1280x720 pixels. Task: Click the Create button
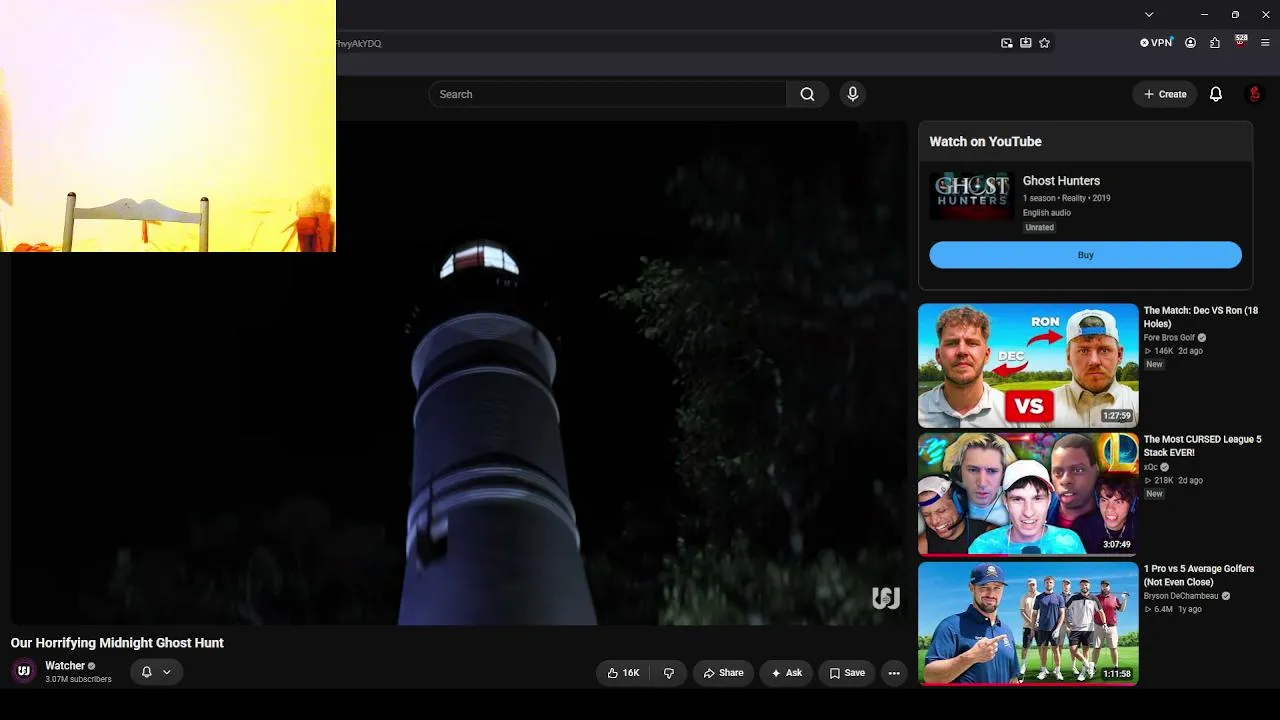(1165, 94)
